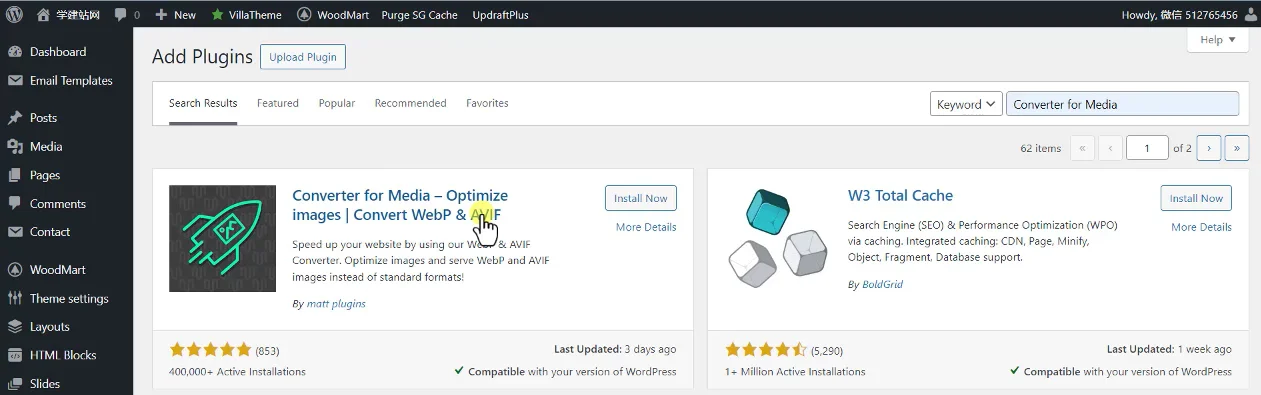Click the Upload Plugin button
Screen dimensions: 1261x395
click(303, 57)
